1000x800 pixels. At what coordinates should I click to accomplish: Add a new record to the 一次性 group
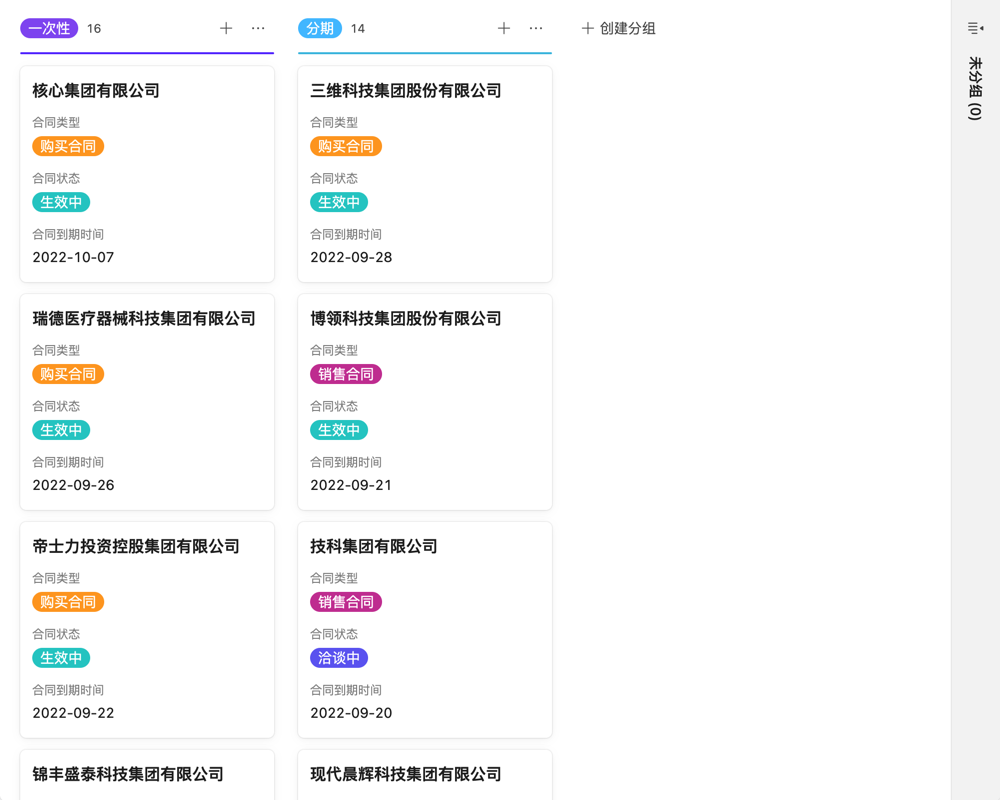(226, 28)
